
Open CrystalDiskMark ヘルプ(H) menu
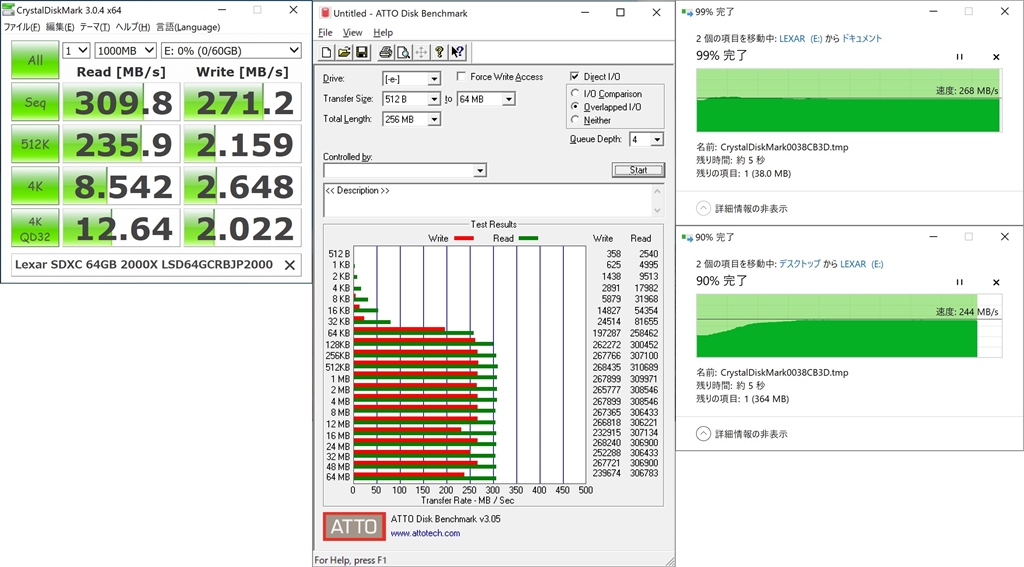tap(133, 27)
